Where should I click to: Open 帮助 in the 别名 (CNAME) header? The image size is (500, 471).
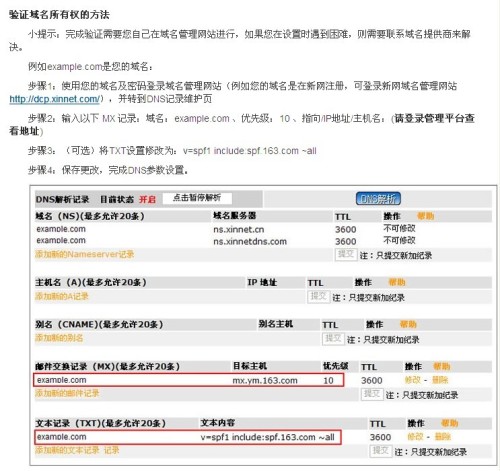click(408, 324)
